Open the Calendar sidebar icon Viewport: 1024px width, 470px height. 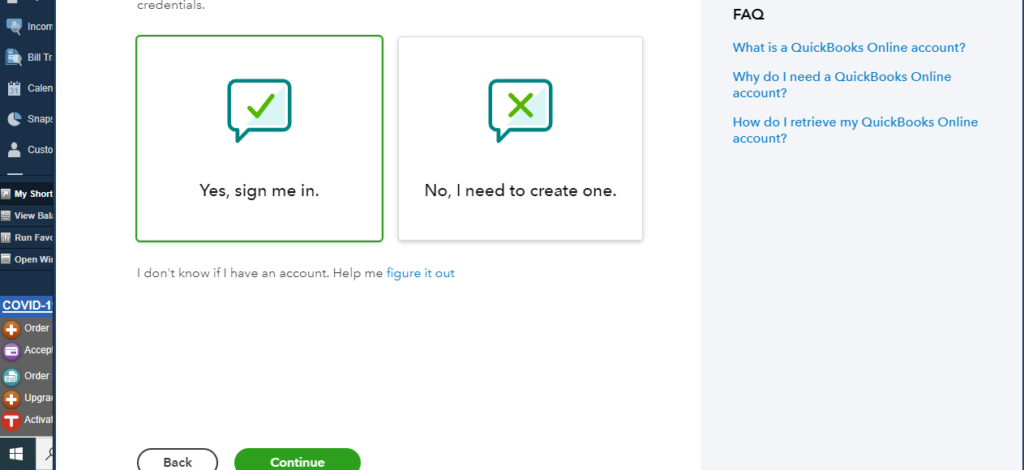coord(14,88)
